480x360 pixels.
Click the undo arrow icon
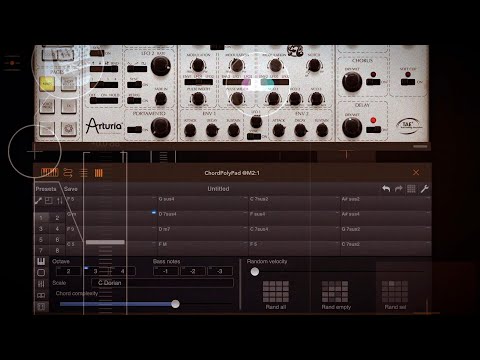pos(386,189)
